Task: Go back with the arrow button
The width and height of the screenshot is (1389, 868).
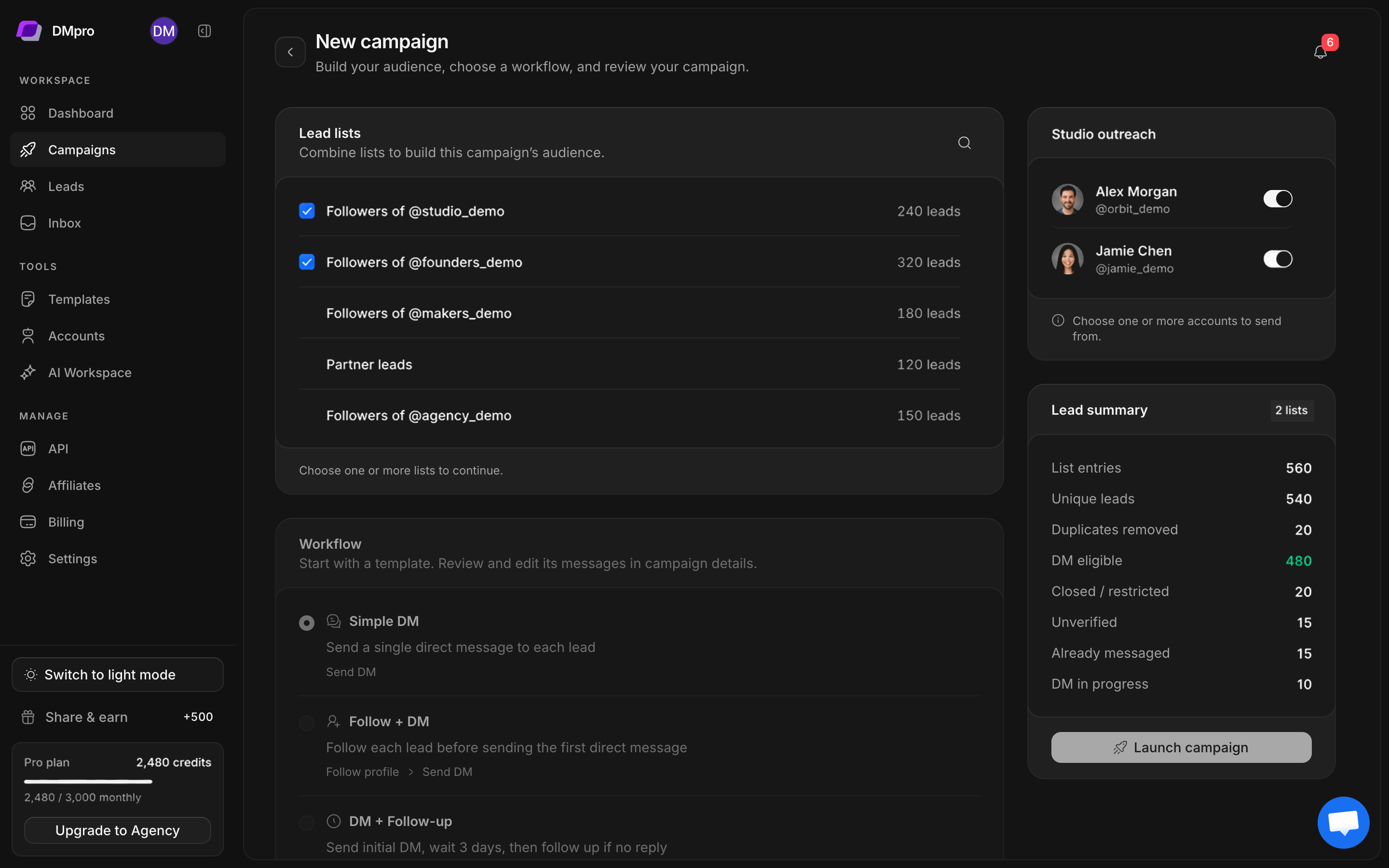Action: pos(290,52)
